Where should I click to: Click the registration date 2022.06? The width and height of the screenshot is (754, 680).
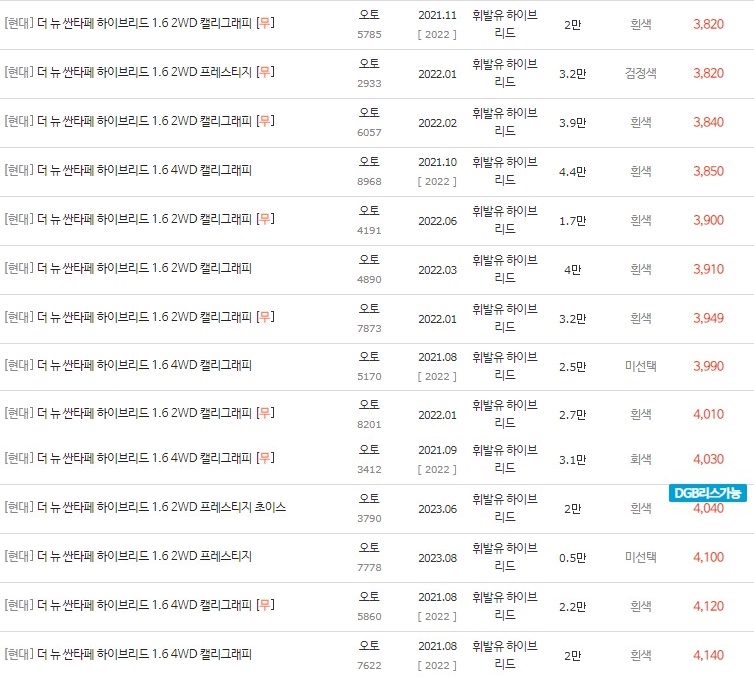[x=437, y=221]
